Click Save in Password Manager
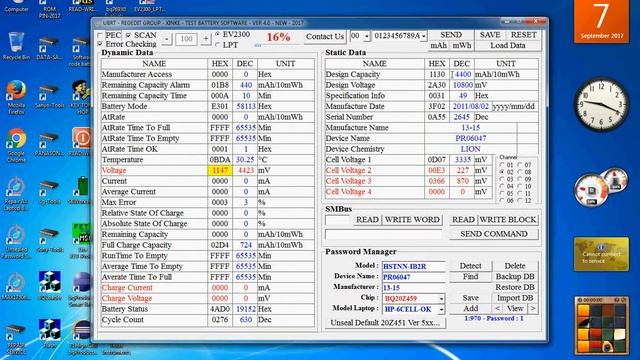The image size is (640, 360). (471, 298)
